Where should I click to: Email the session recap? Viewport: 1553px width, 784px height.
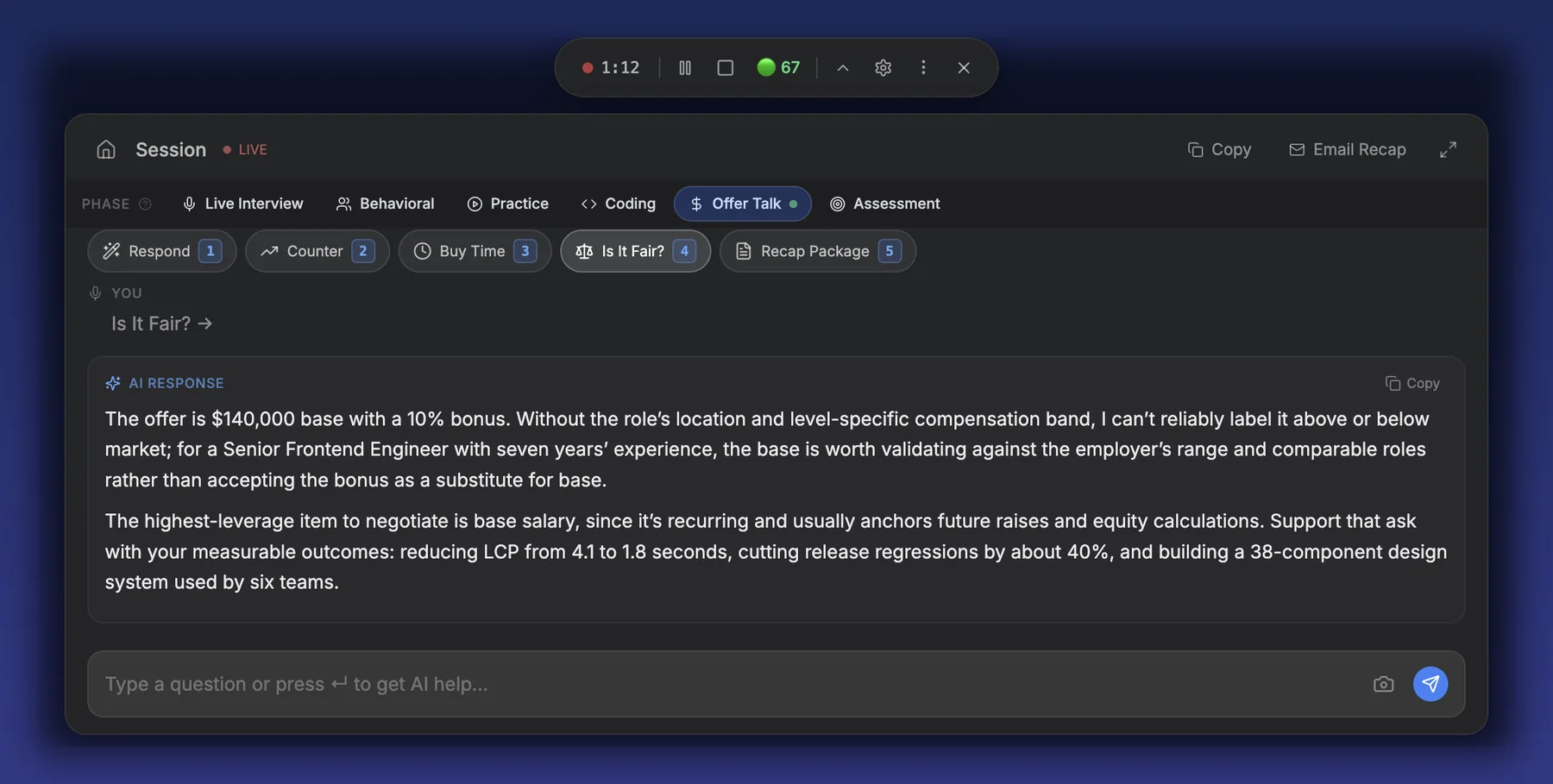click(1347, 149)
